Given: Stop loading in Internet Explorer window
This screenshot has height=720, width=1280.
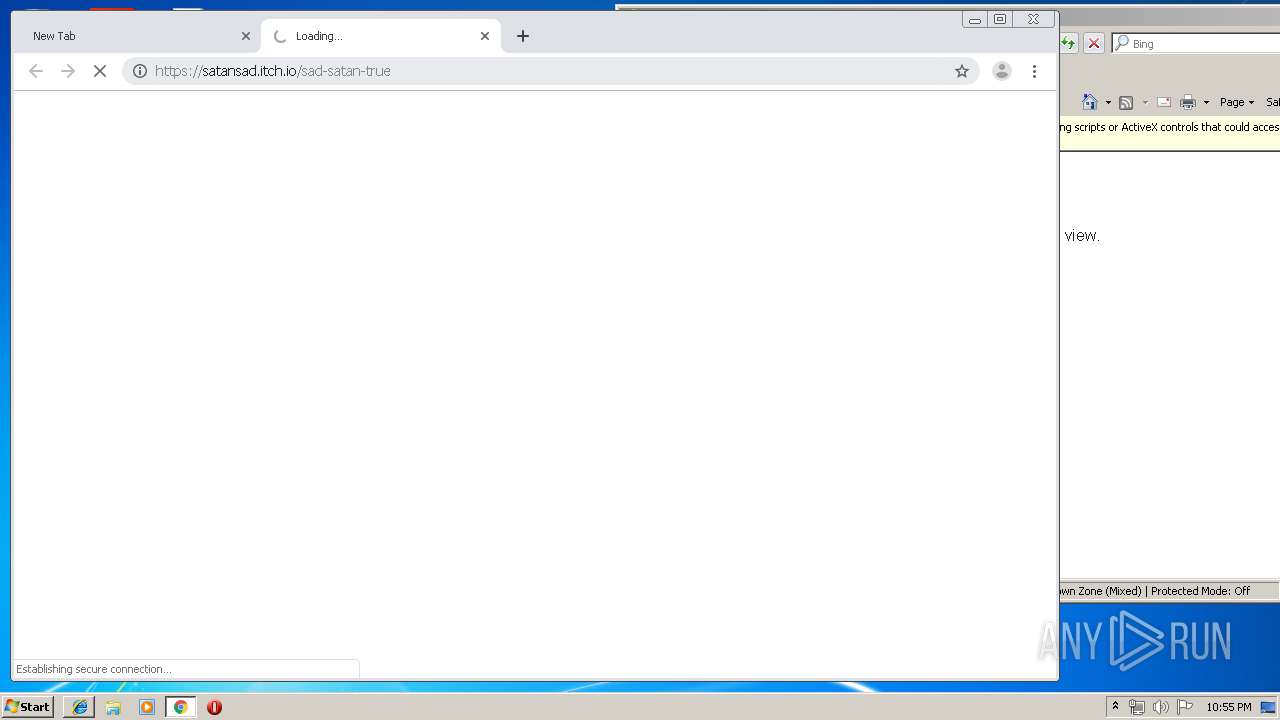Looking at the screenshot, I should 1094,43.
